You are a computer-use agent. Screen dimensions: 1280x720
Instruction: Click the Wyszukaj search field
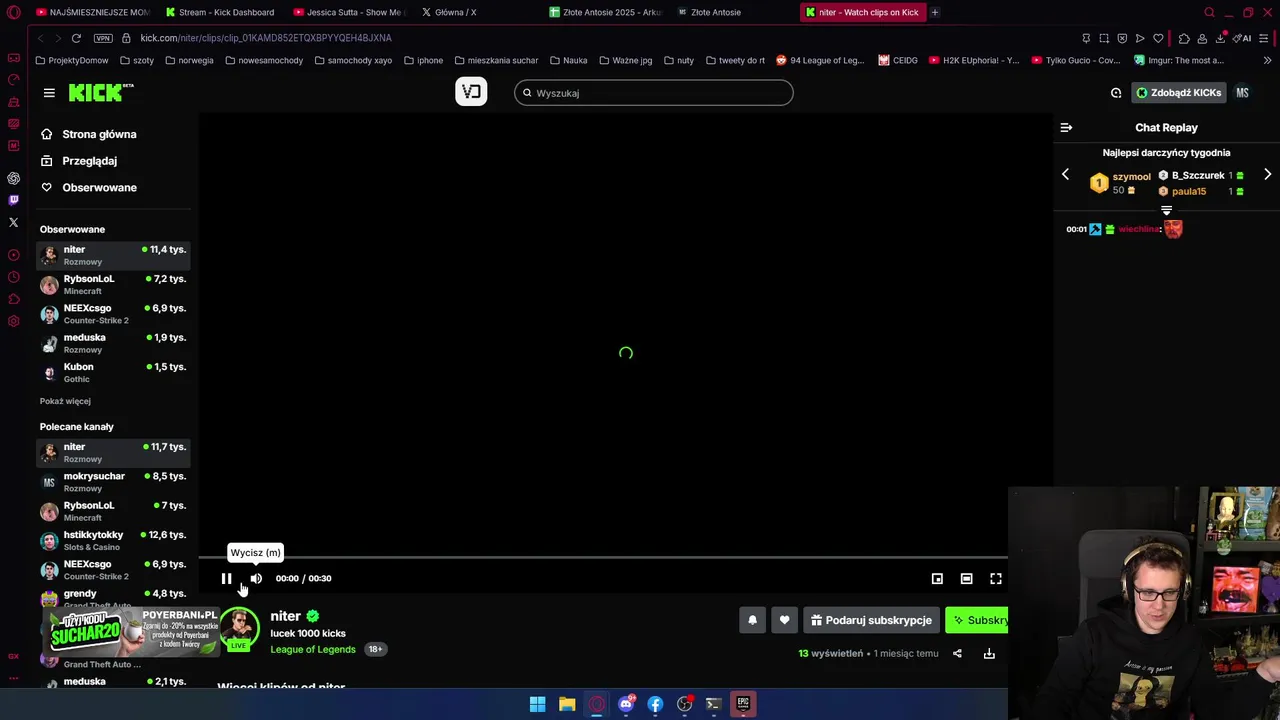[x=654, y=93]
